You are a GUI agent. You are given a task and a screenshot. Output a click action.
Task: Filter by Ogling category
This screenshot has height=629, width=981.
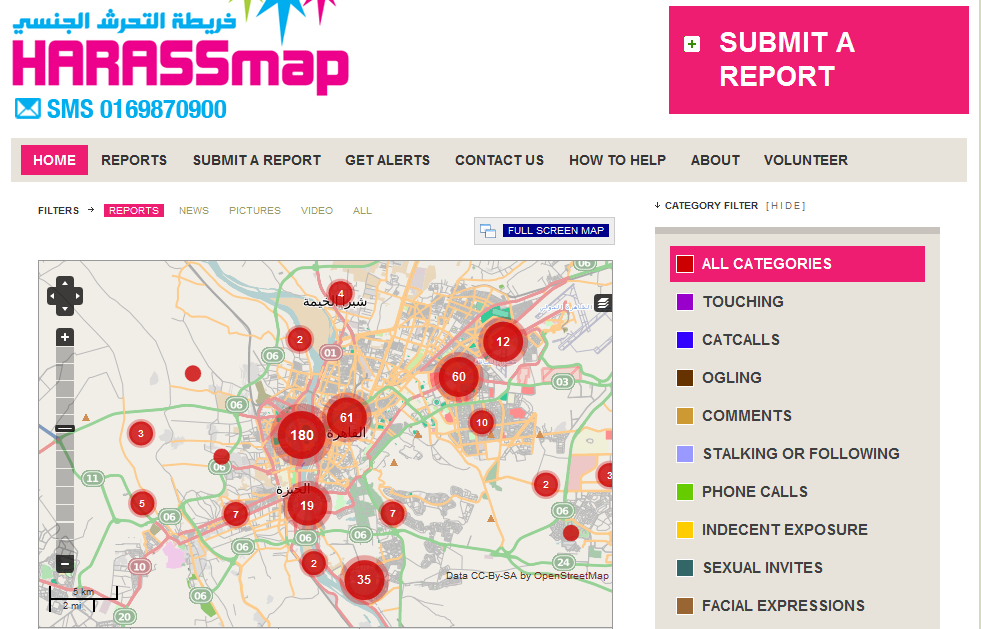click(x=732, y=378)
